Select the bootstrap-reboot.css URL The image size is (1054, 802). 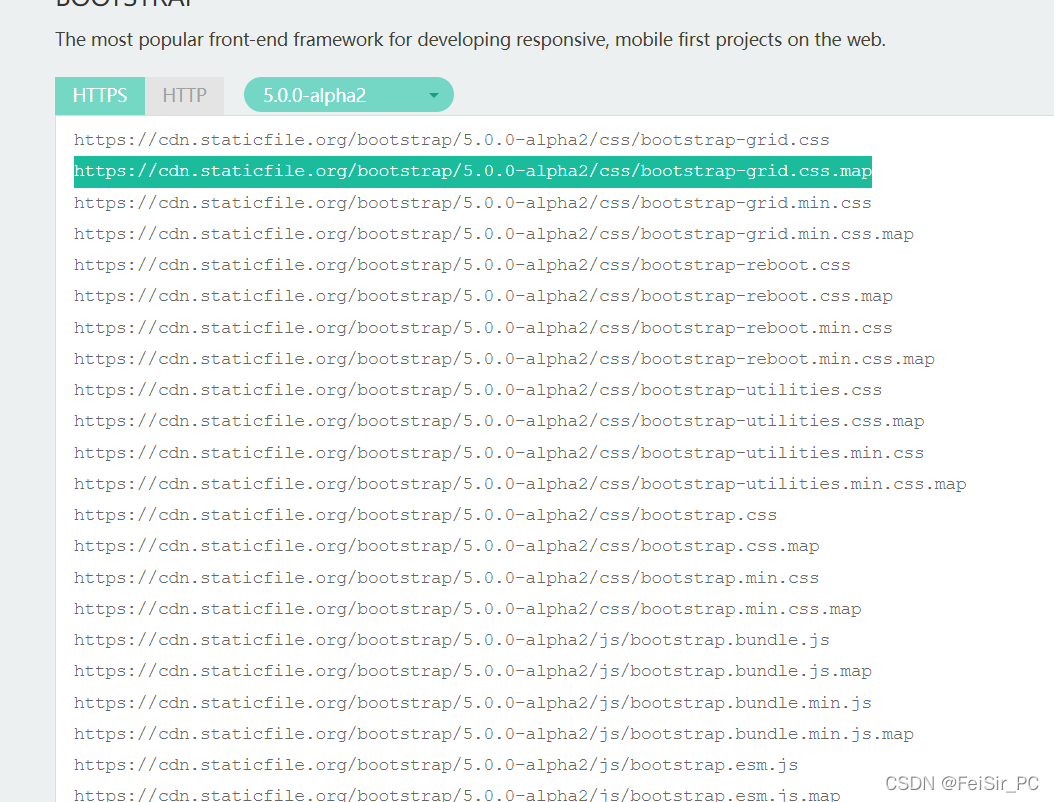(462, 265)
